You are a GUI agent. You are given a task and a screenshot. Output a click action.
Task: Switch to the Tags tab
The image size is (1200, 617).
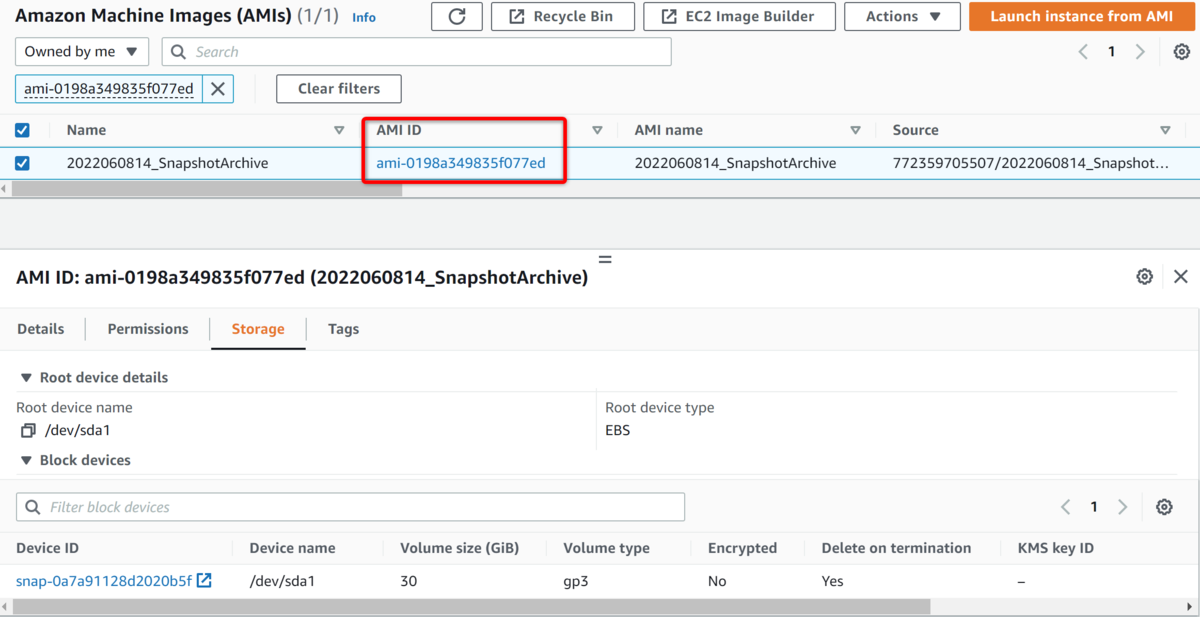[343, 329]
